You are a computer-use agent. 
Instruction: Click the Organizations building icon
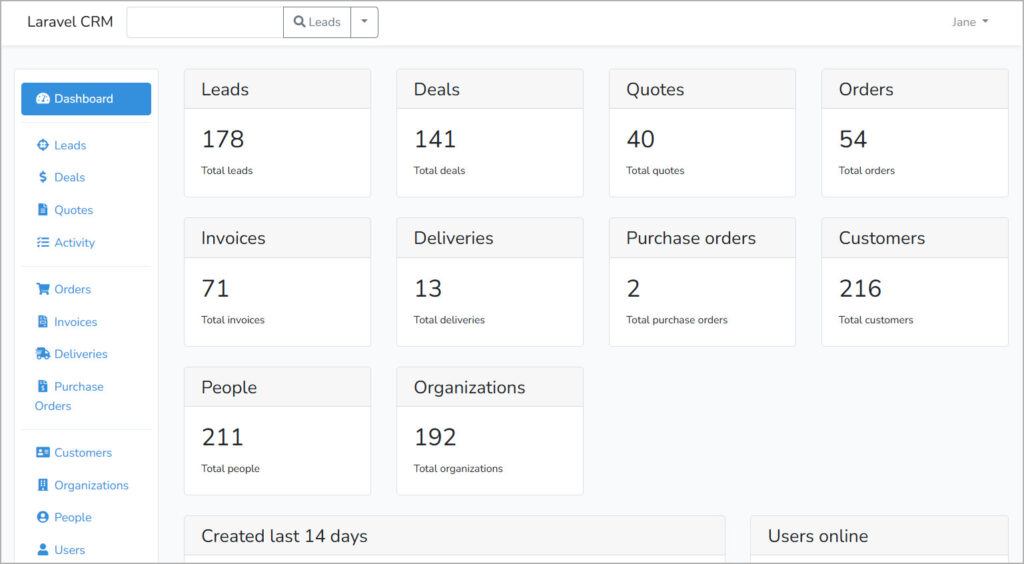(42, 485)
